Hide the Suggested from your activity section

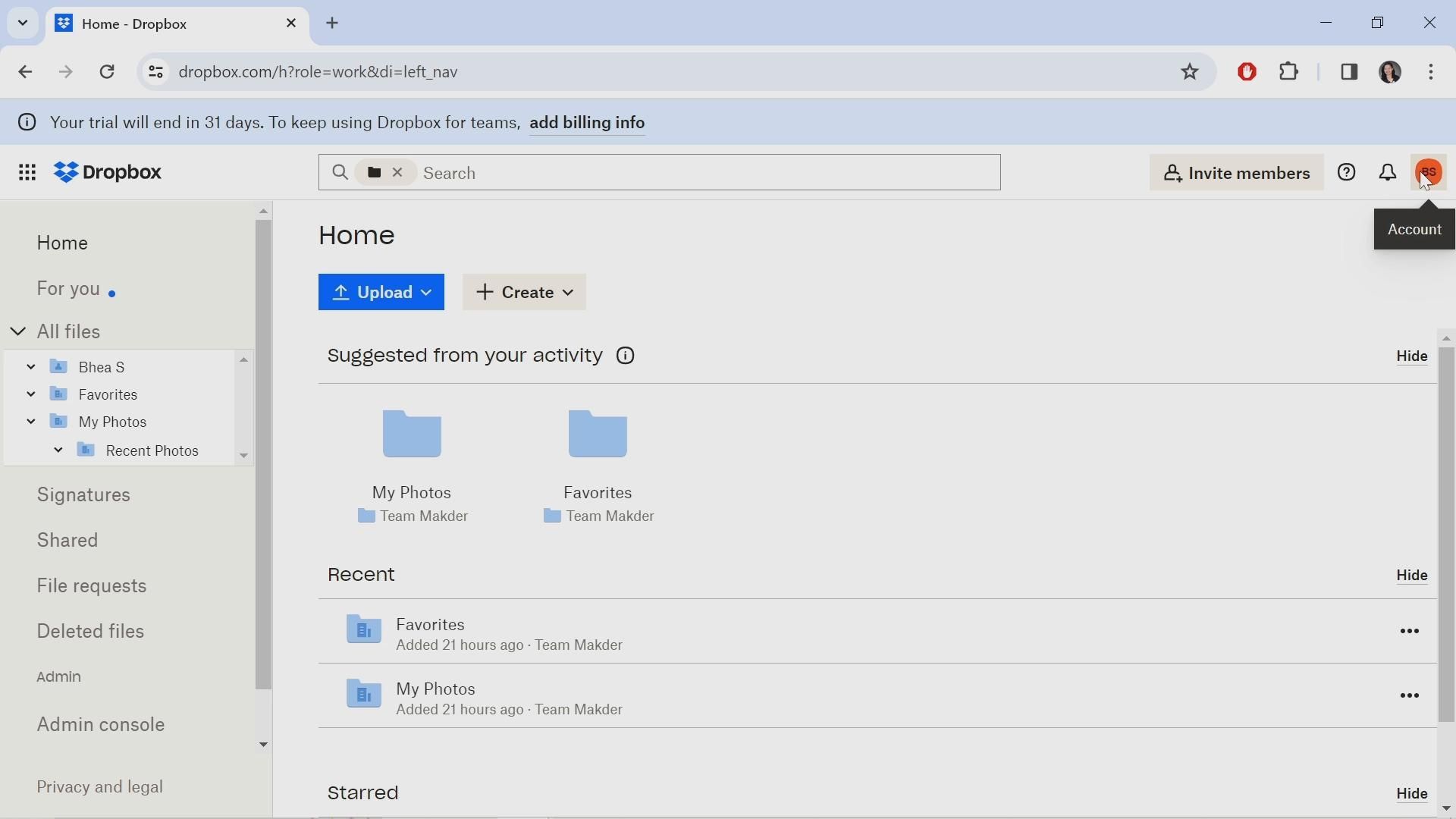click(x=1412, y=357)
